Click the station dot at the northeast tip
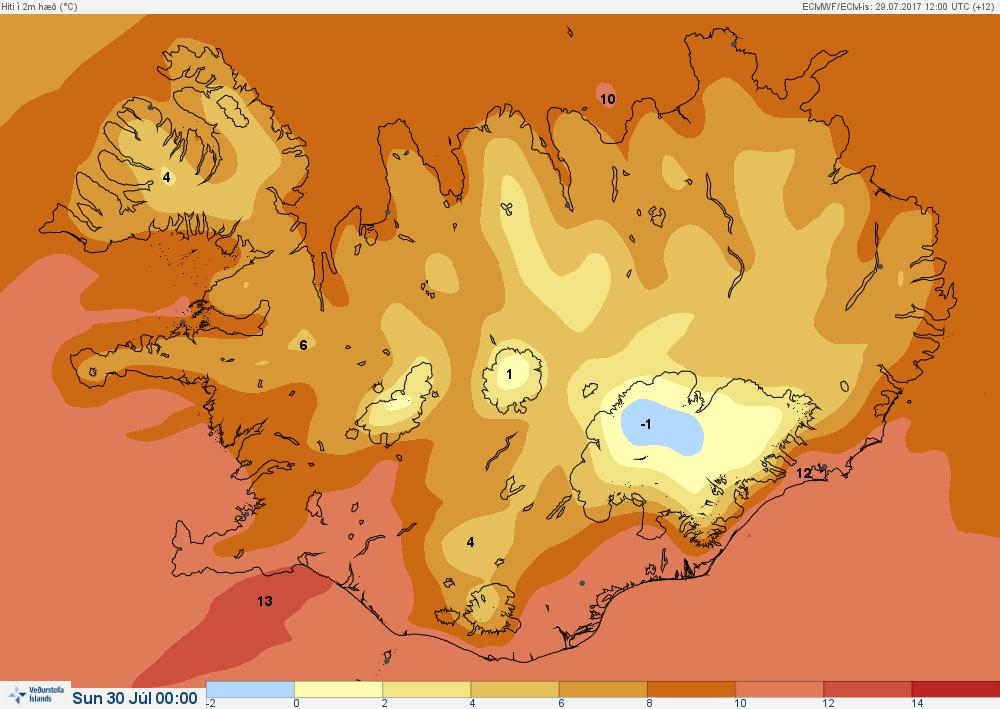The height and width of the screenshot is (709, 1000). point(733,44)
